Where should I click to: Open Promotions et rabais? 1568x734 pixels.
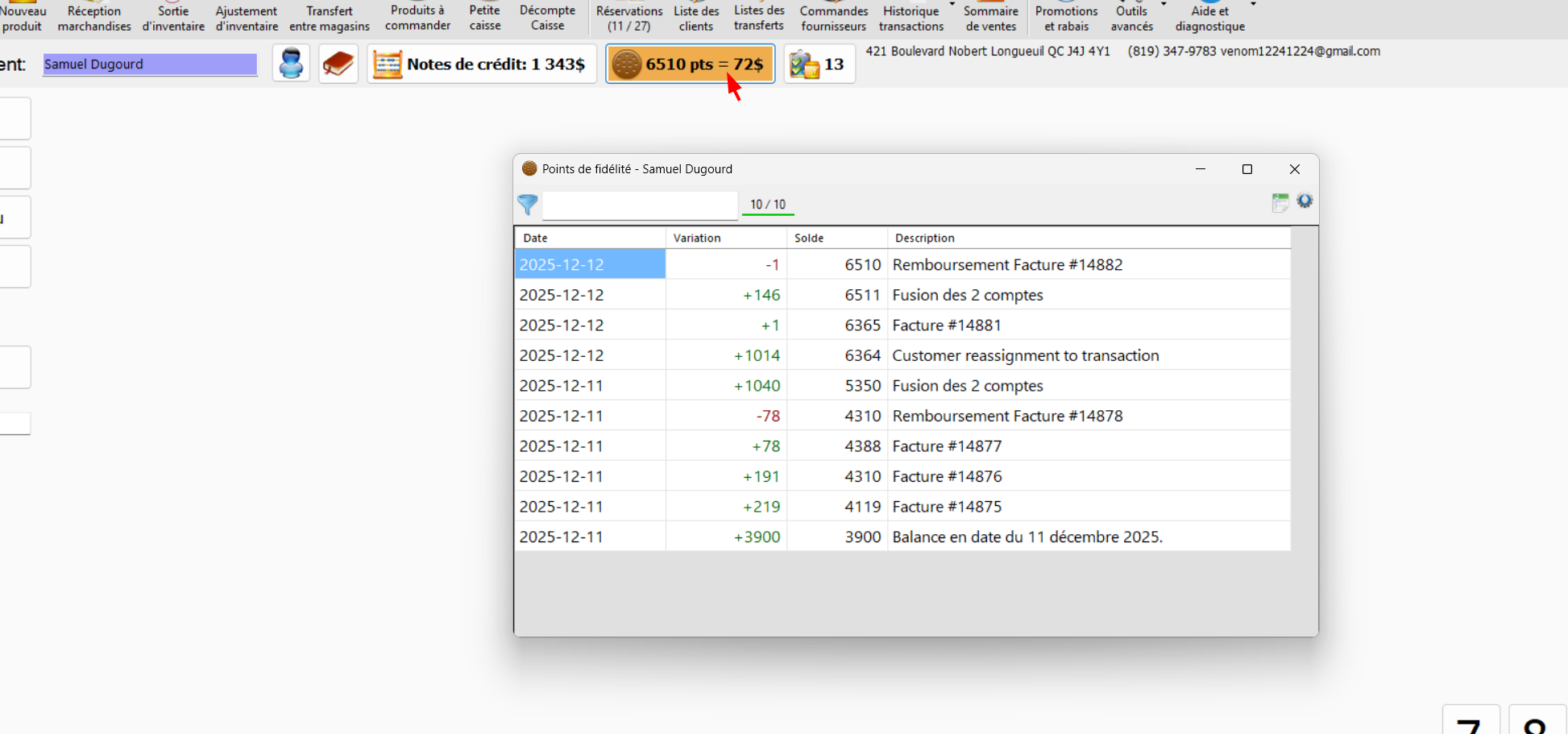tap(1066, 19)
